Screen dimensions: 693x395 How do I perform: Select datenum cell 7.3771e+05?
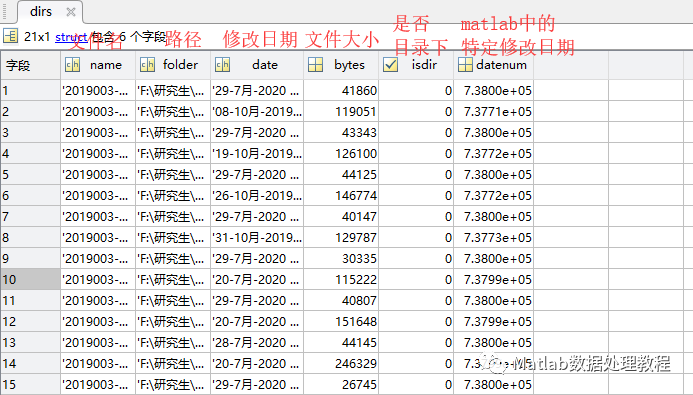point(494,112)
